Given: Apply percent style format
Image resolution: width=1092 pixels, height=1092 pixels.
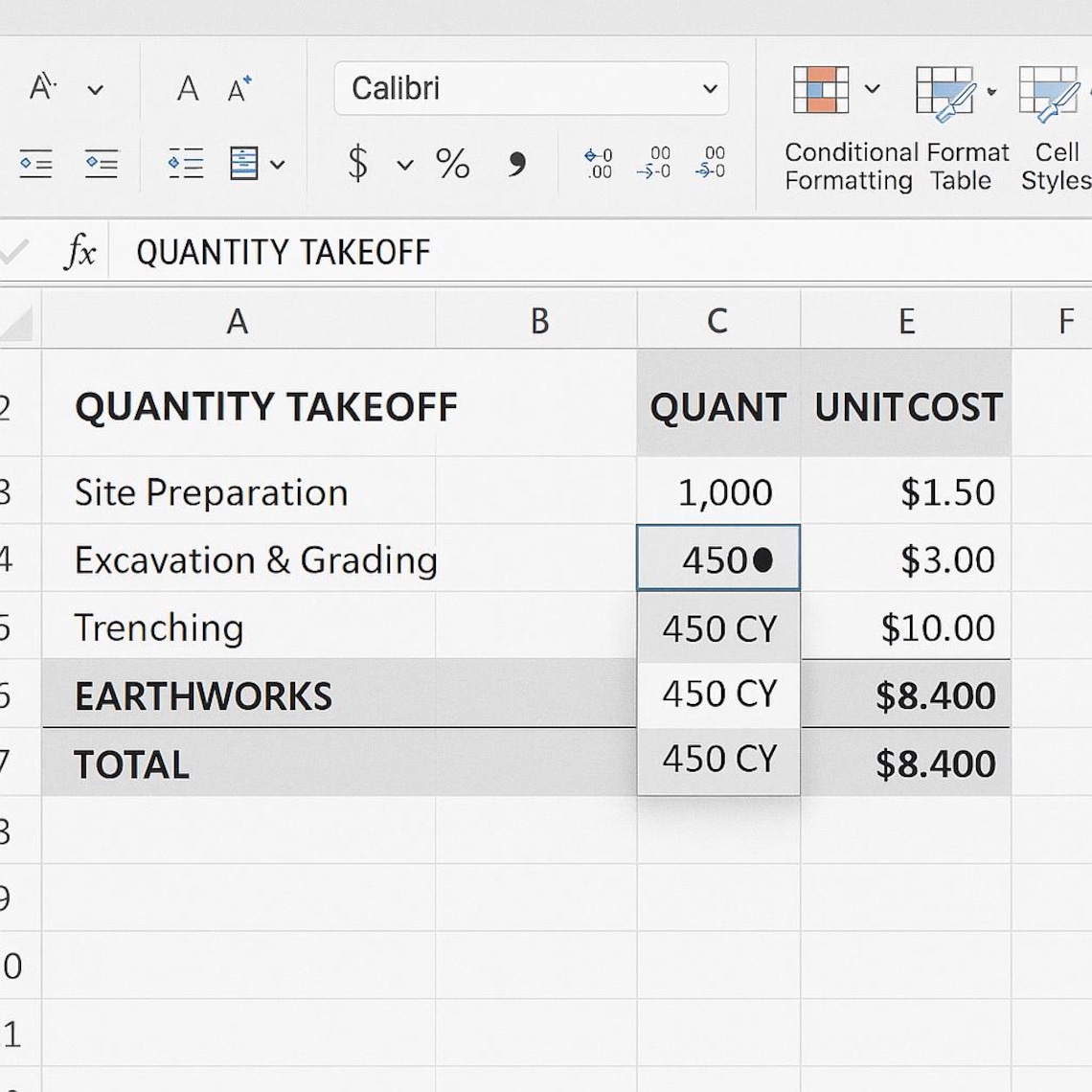Looking at the screenshot, I should [x=453, y=164].
